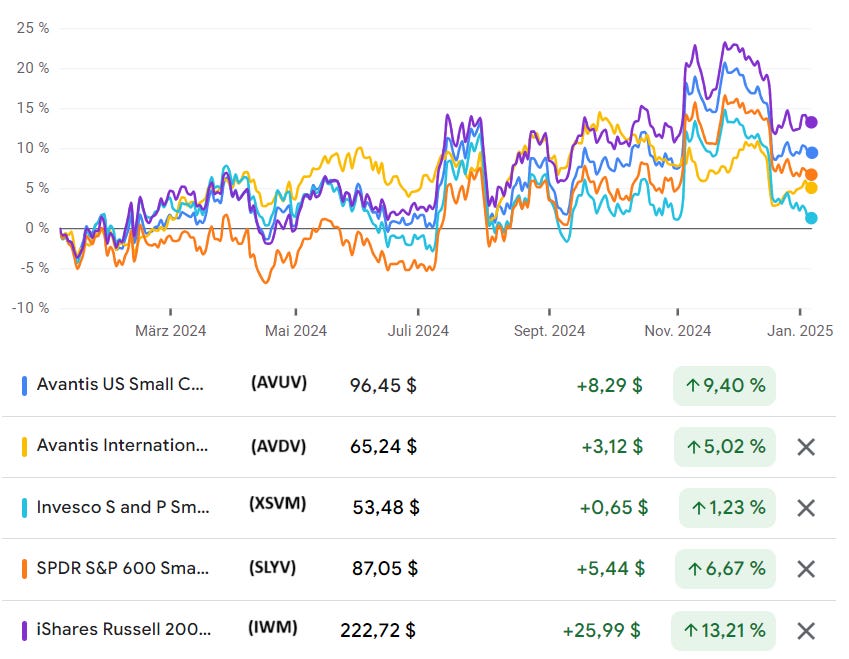The image size is (849, 659).
Task: Remove SLYV from the comparison
Action: coord(806,569)
